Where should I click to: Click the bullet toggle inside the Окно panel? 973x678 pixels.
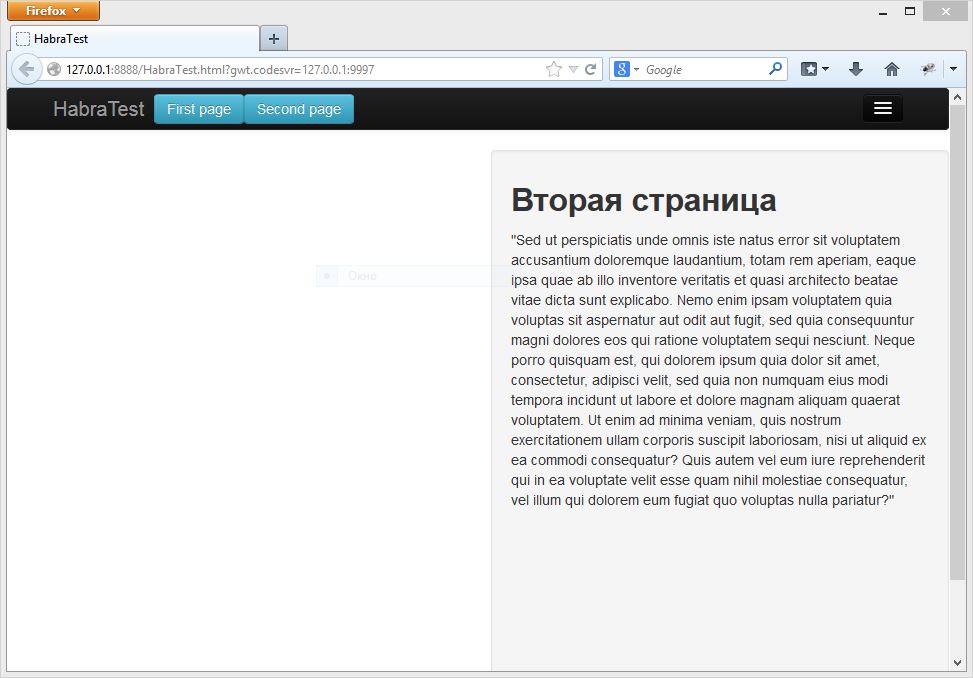(x=326, y=275)
